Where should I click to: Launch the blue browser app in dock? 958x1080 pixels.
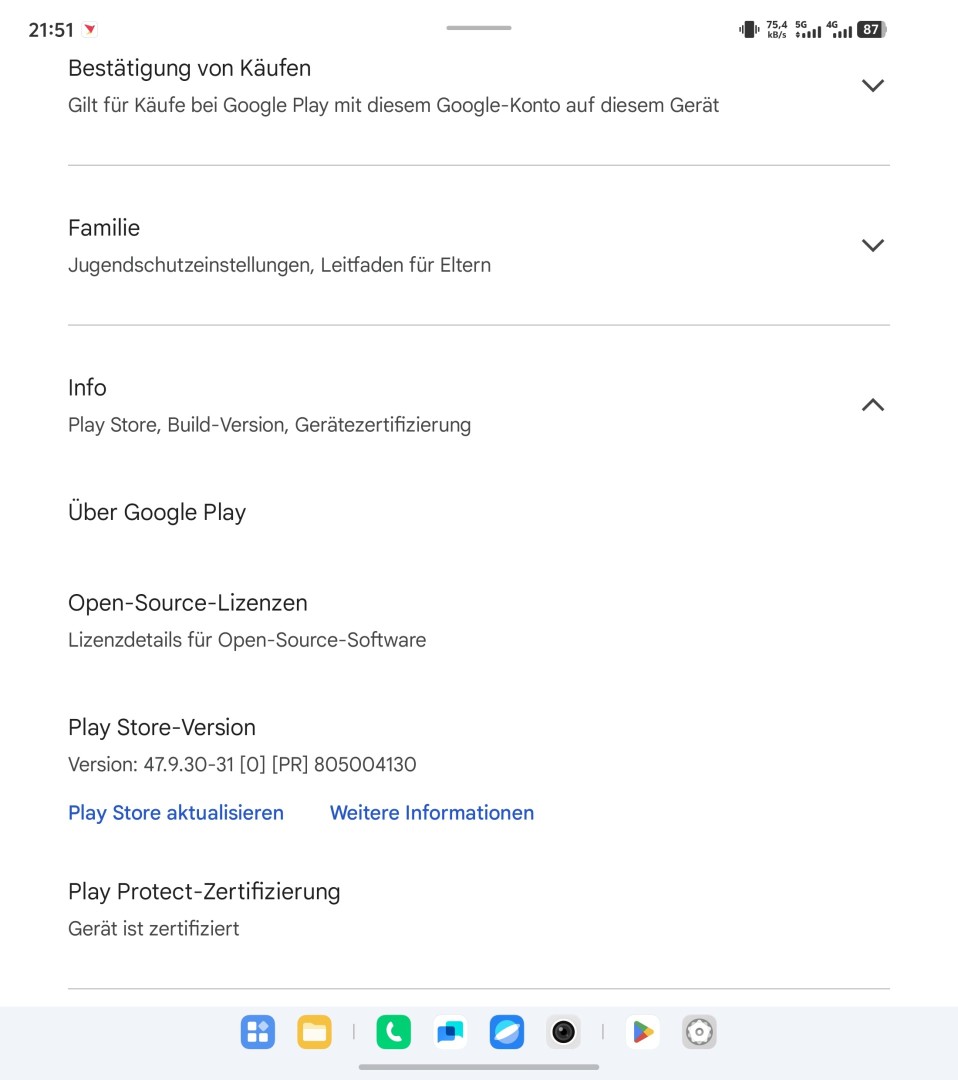(507, 1032)
